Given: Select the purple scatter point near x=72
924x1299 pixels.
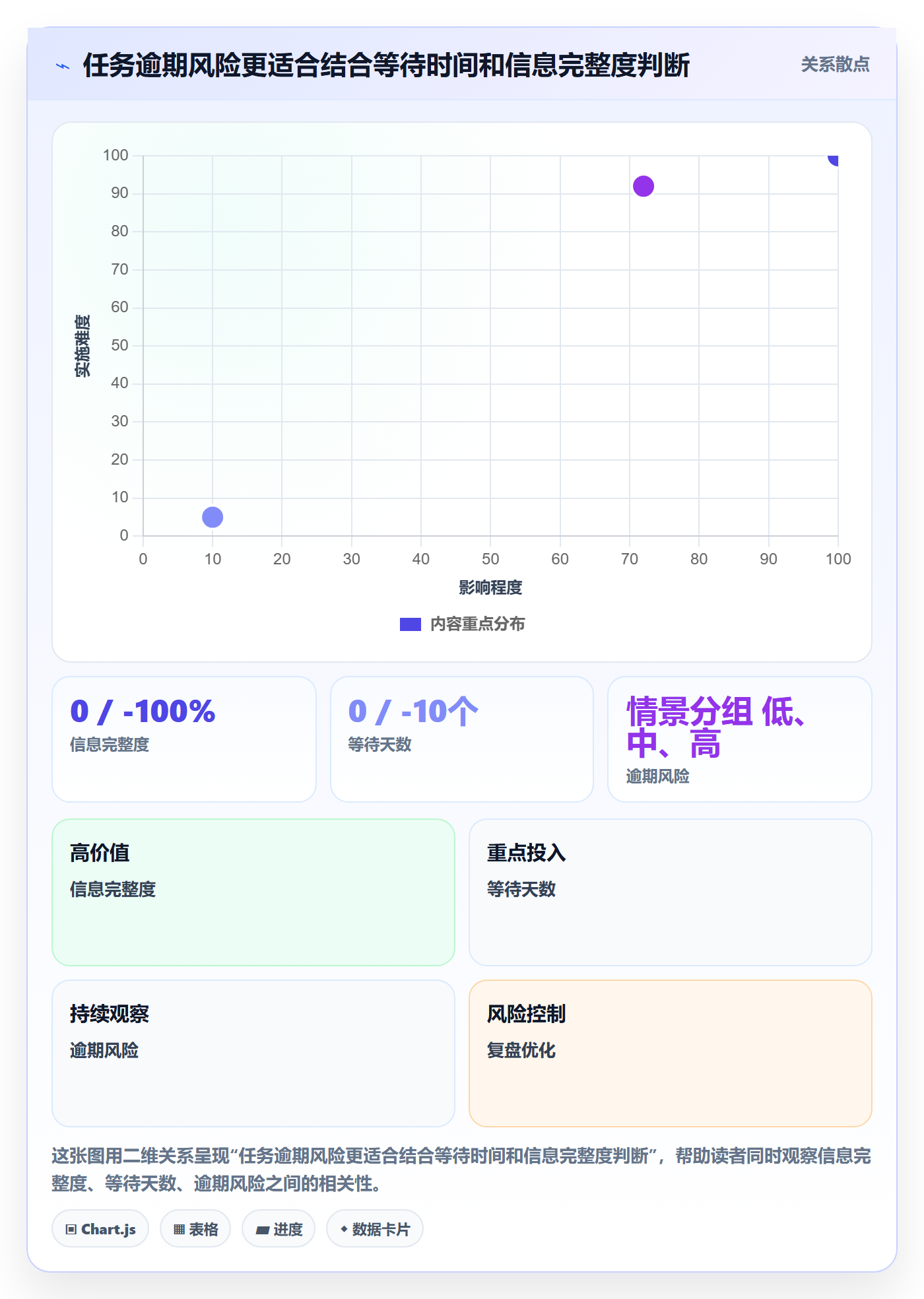Looking at the screenshot, I should [x=643, y=186].
